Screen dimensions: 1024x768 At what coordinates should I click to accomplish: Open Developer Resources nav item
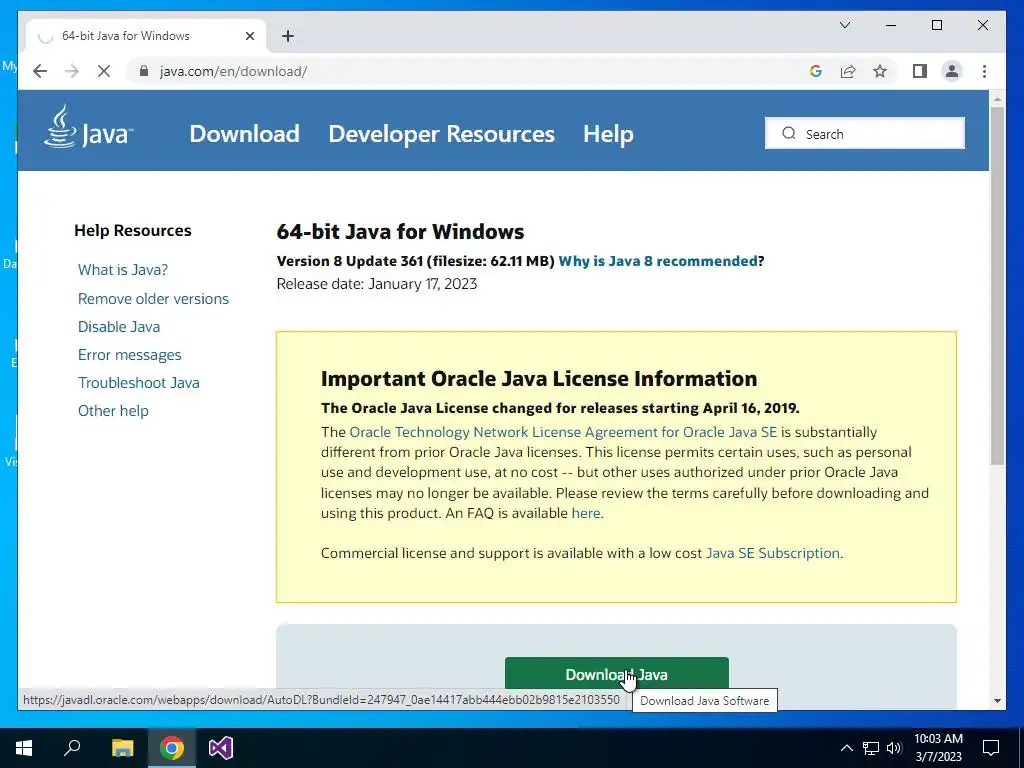(441, 134)
